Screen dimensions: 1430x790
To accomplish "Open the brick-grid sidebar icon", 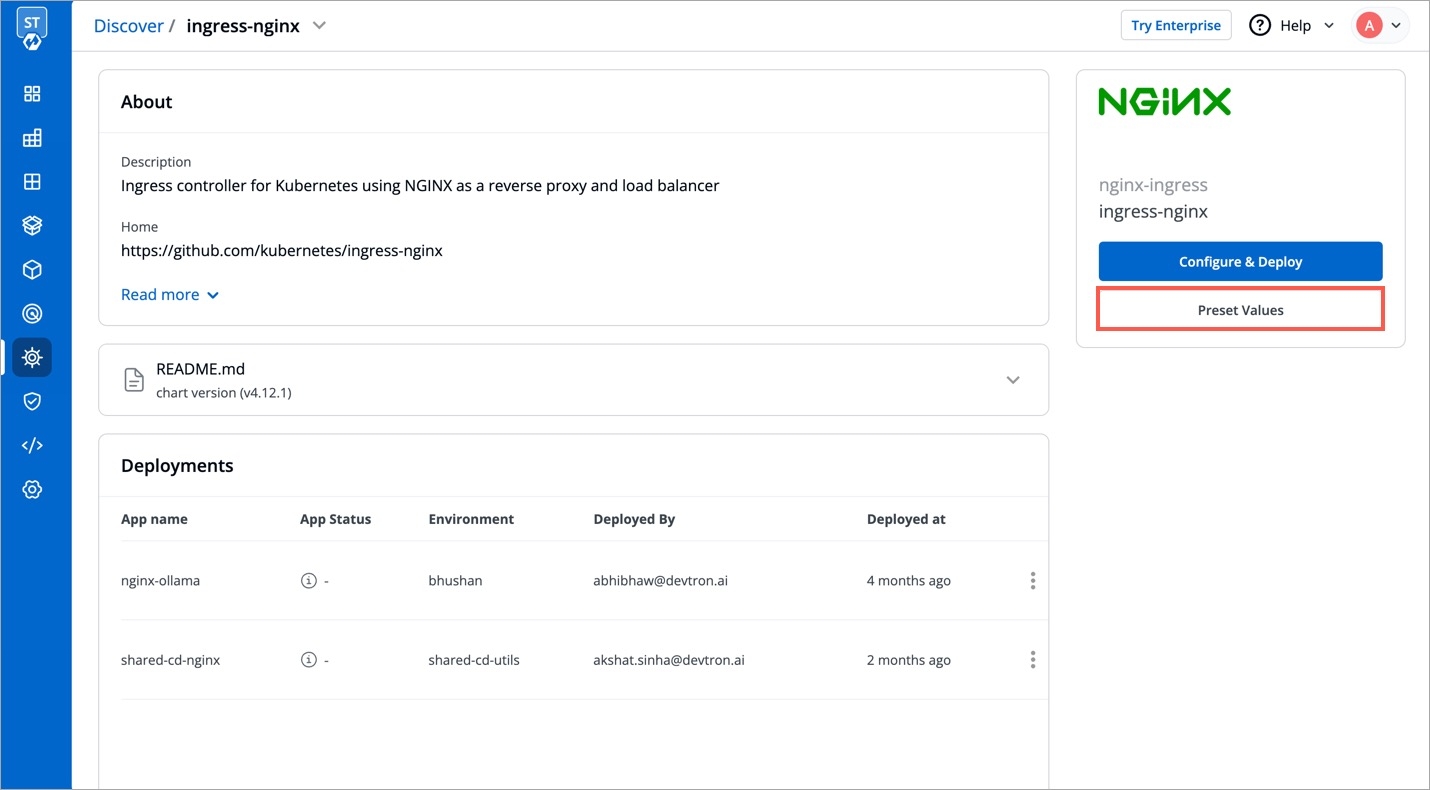I will click(32, 138).
